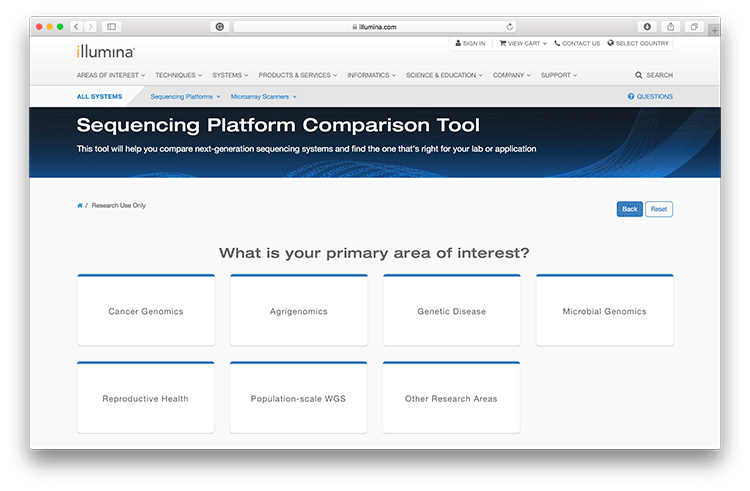Expand the Informatics menu

click(372, 75)
